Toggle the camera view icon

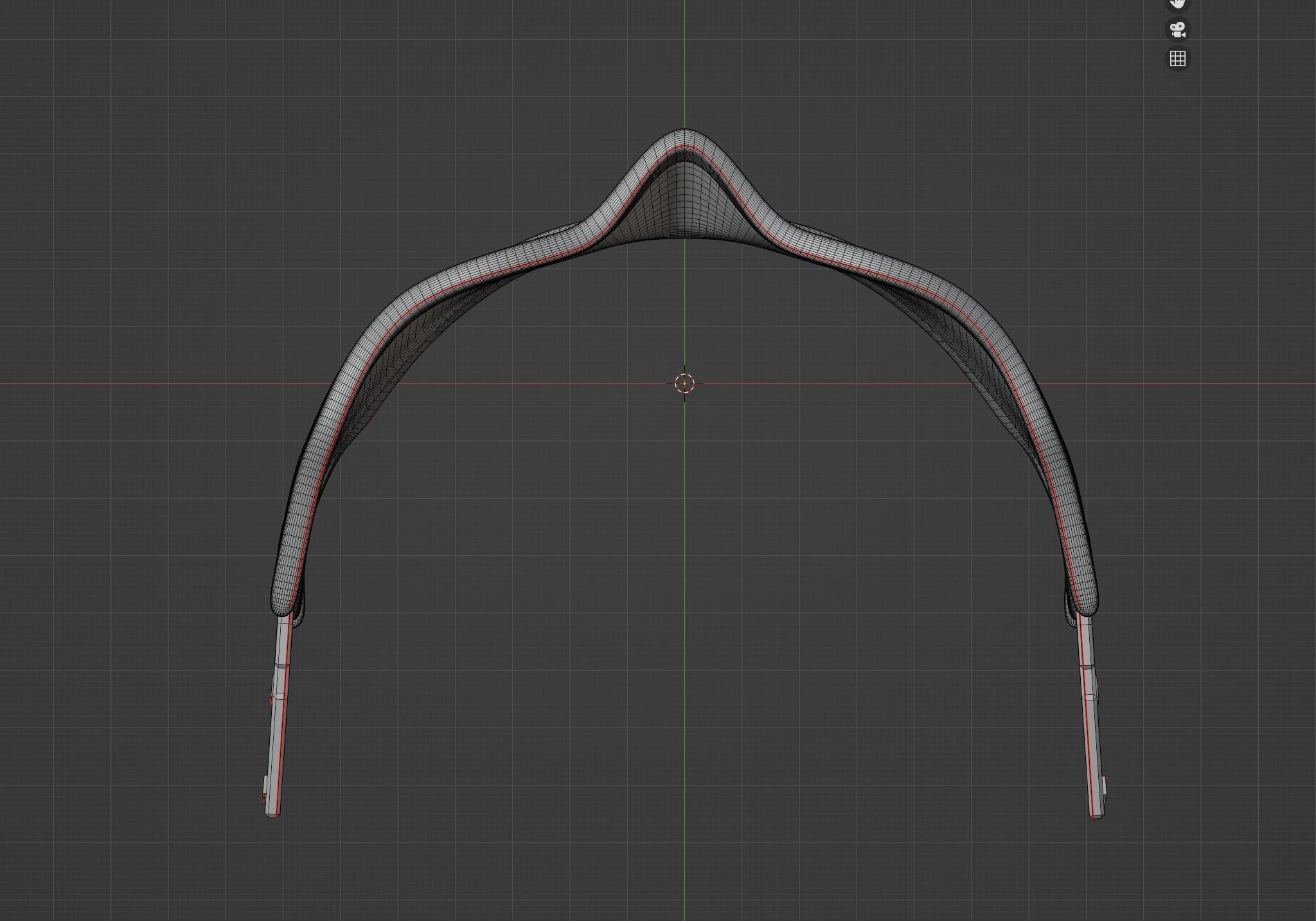pos(1177,30)
